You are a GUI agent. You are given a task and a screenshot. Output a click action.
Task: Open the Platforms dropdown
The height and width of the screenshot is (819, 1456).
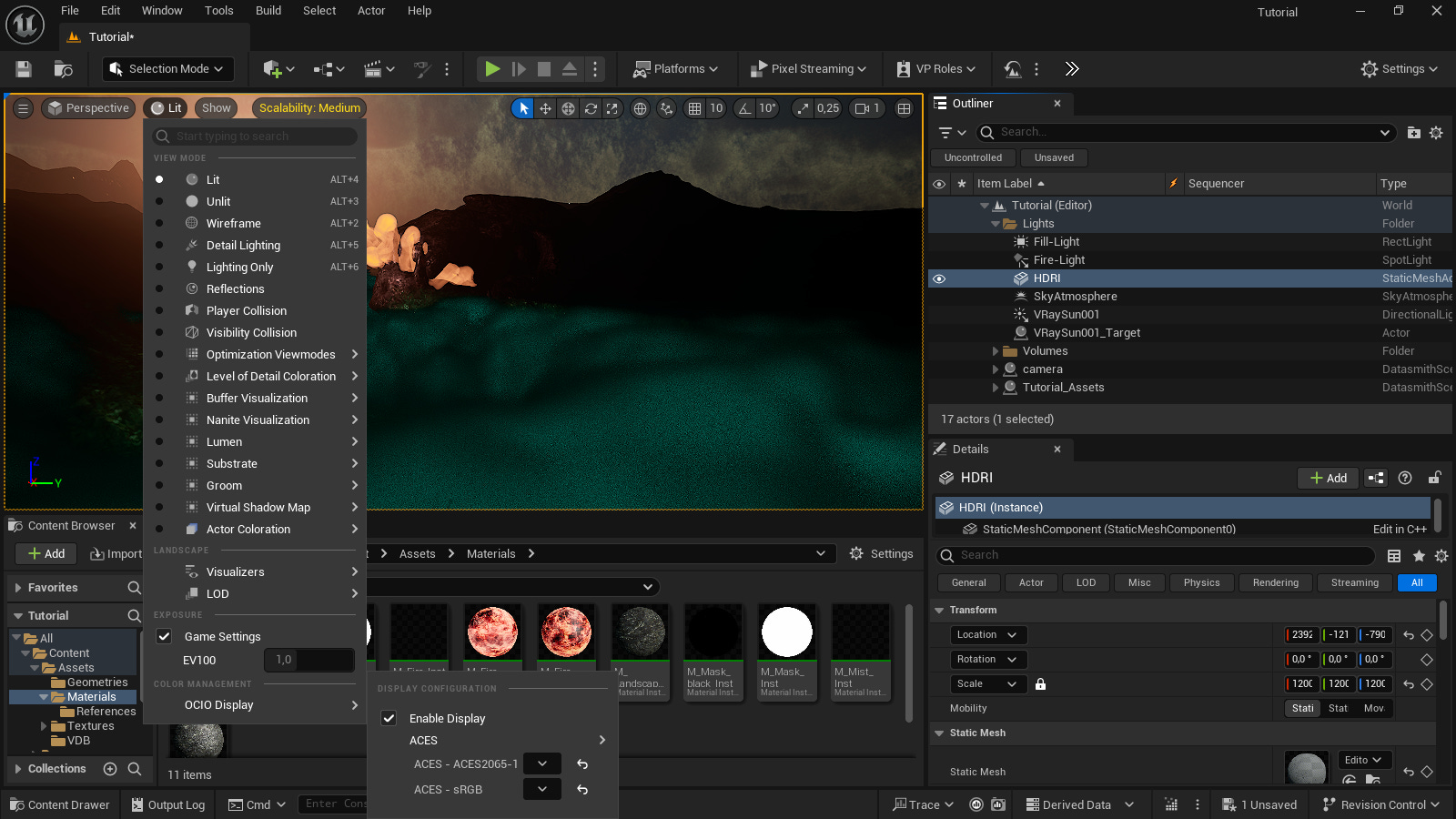(675, 69)
